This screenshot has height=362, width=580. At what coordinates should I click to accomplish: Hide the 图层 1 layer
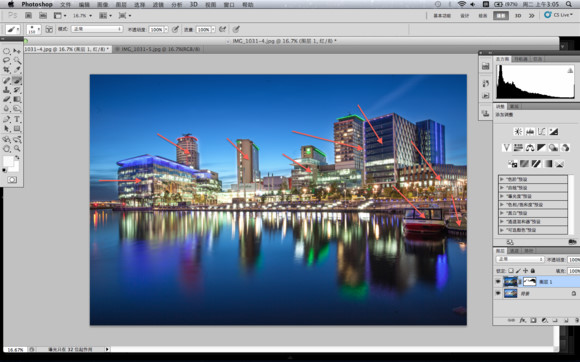click(498, 282)
